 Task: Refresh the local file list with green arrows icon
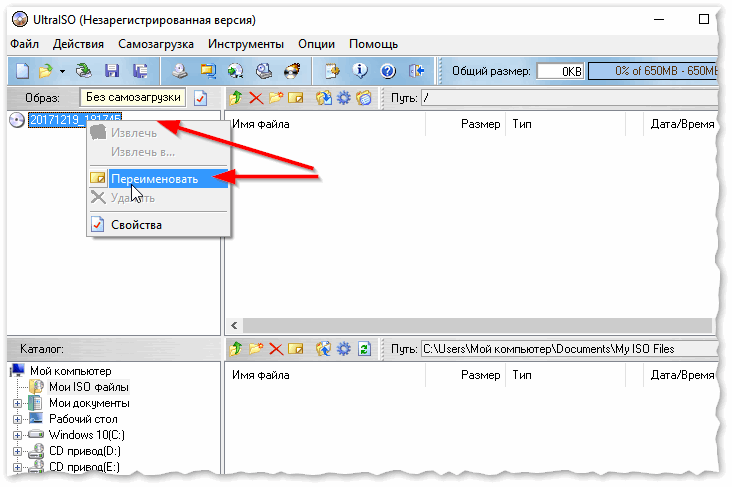pos(364,349)
